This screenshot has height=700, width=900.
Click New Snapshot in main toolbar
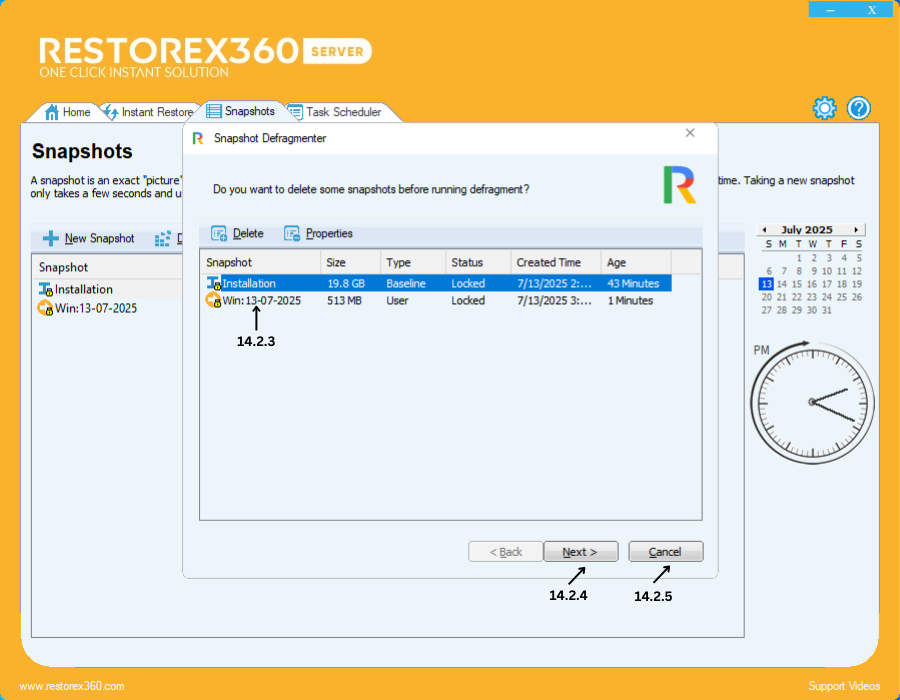pos(88,238)
